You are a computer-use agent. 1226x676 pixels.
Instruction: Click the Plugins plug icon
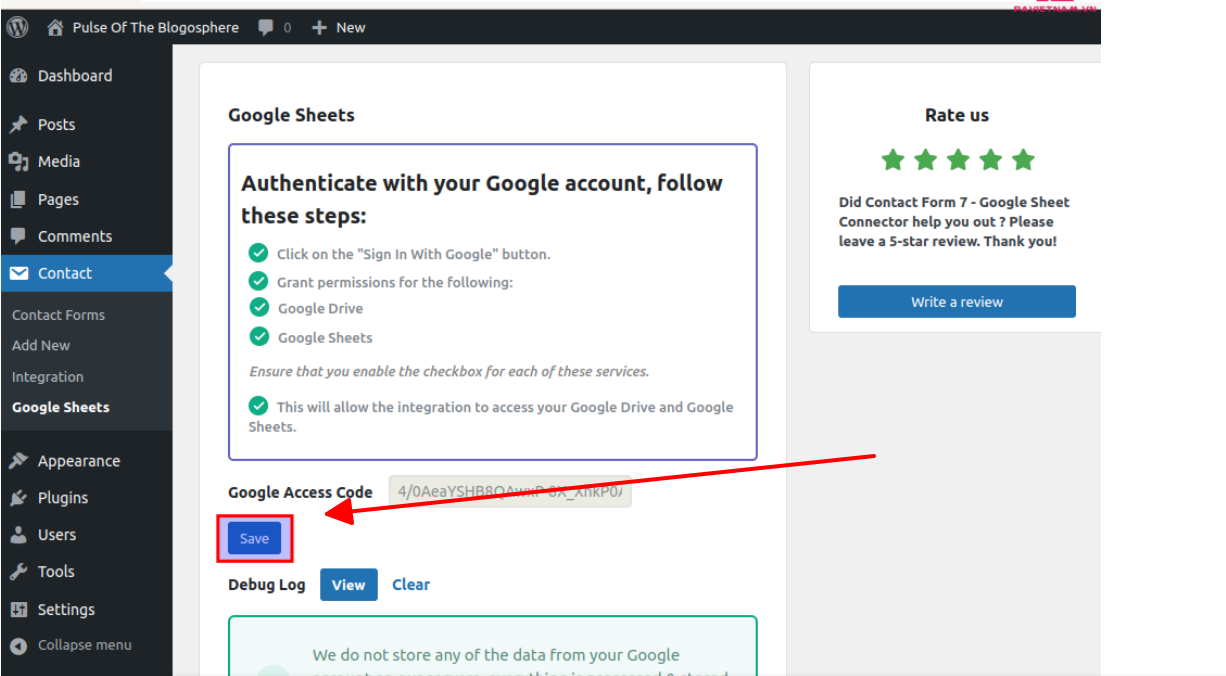(18, 498)
